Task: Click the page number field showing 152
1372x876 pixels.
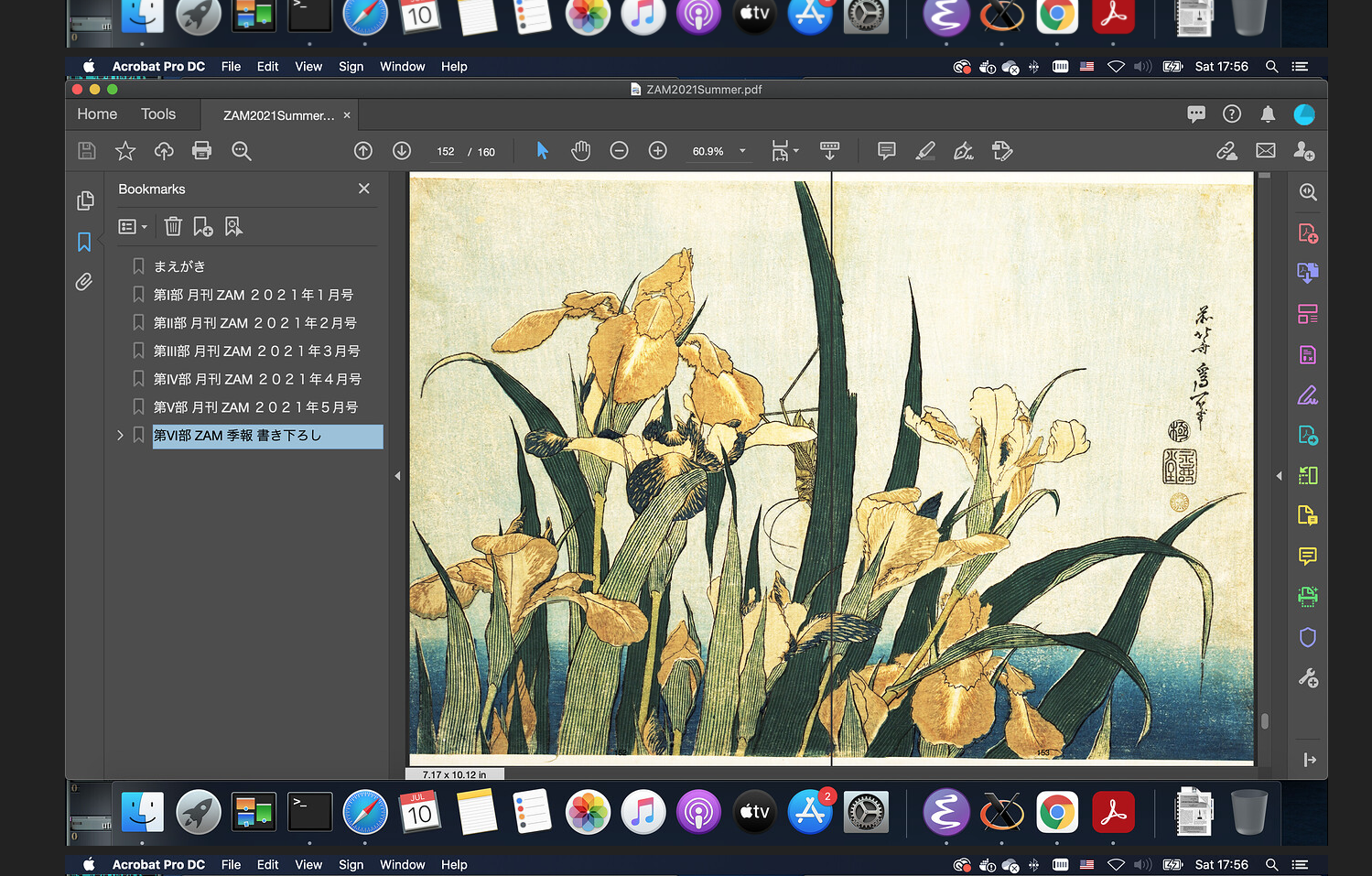Action: 446,152
